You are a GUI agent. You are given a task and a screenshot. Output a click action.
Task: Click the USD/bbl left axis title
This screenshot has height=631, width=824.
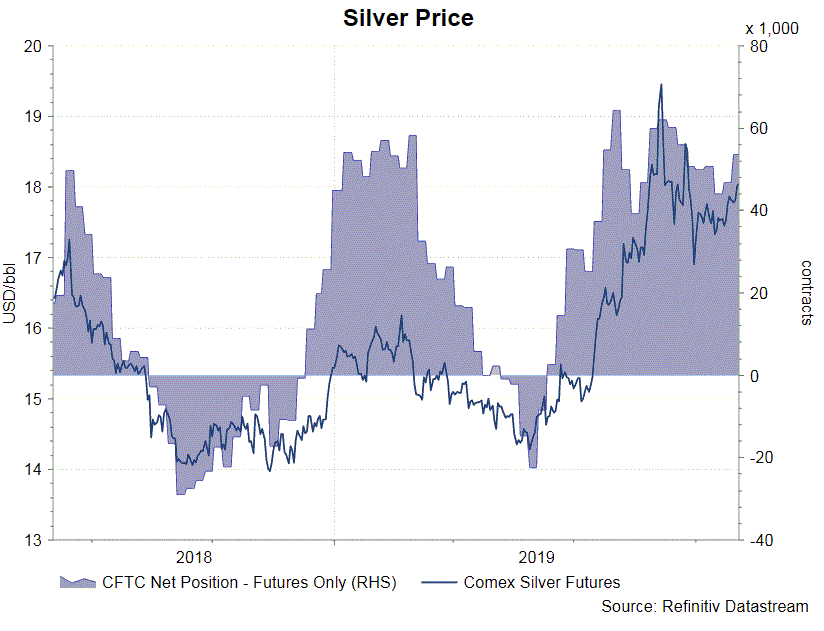coord(10,292)
